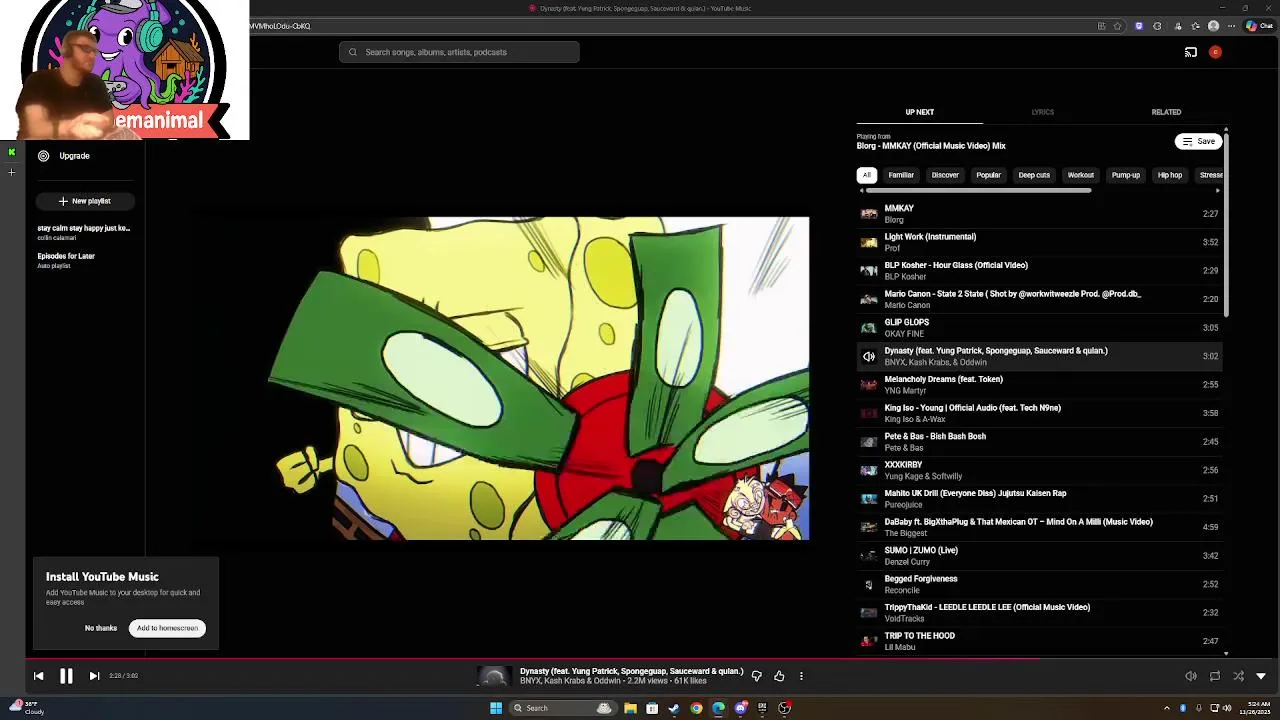The height and width of the screenshot is (720, 1280).
Task: Open the browser profile icon in toolbar
Action: tap(1214, 26)
